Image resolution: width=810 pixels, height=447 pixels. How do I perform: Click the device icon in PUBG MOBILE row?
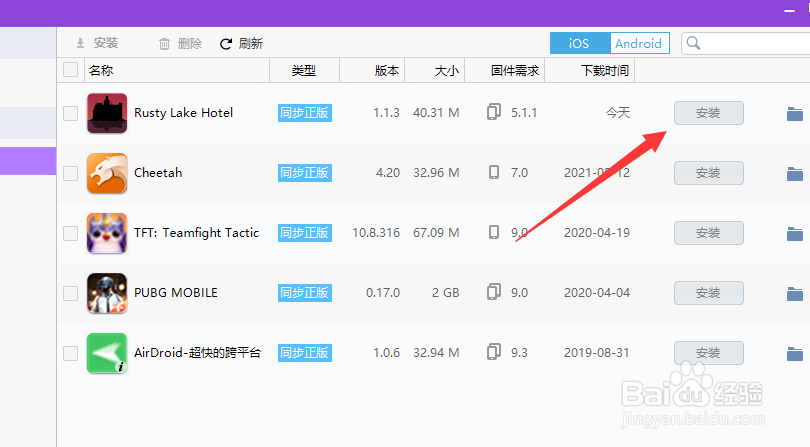[494, 291]
